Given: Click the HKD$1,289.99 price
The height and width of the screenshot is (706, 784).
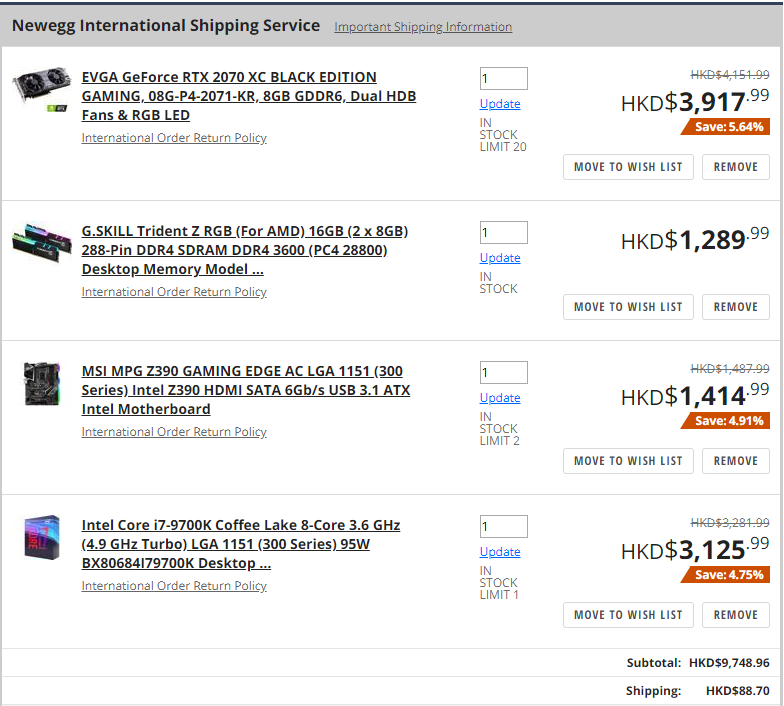Looking at the screenshot, I should tap(695, 240).
